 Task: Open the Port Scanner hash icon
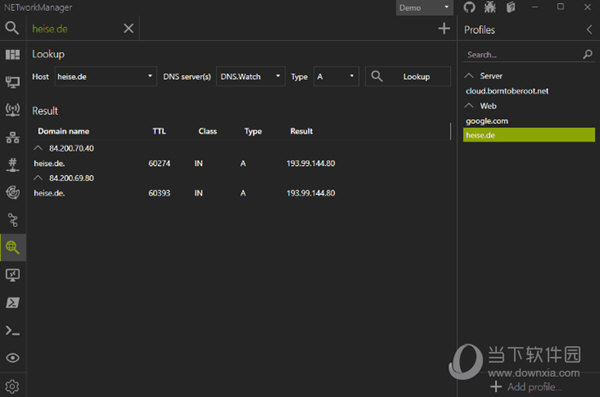pos(13,165)
